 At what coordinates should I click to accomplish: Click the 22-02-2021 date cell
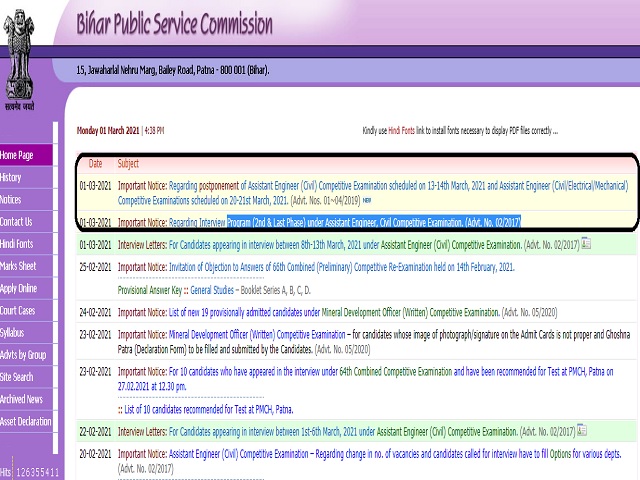tap(95, 431)
